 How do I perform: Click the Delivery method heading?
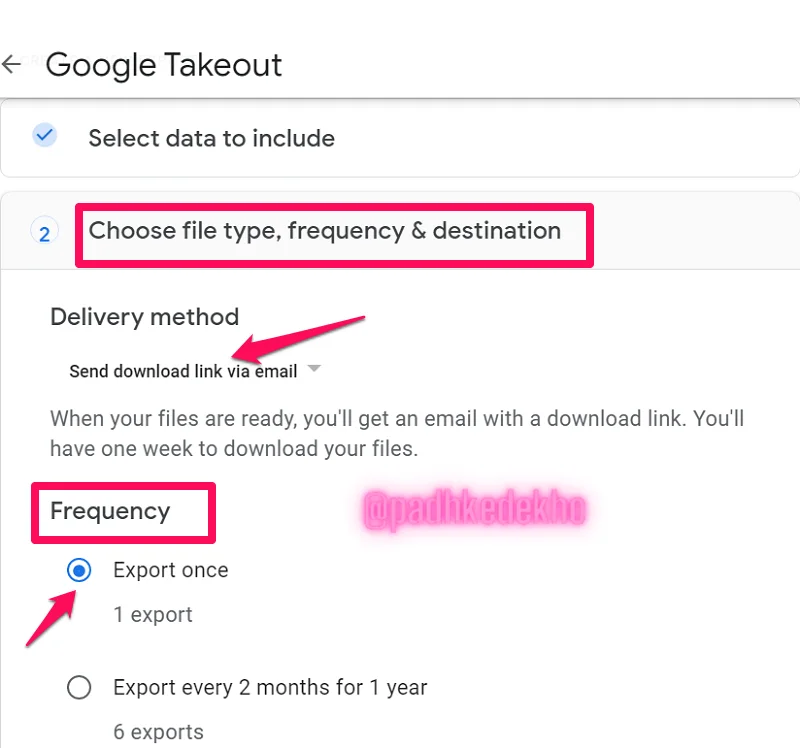(x=144, y=317)
